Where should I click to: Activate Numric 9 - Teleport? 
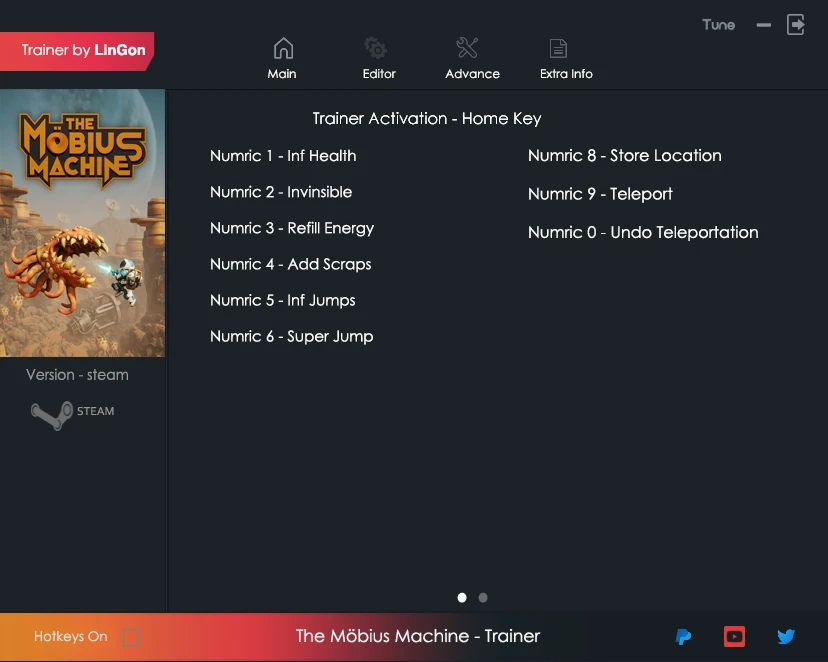[x=600, y=194]
